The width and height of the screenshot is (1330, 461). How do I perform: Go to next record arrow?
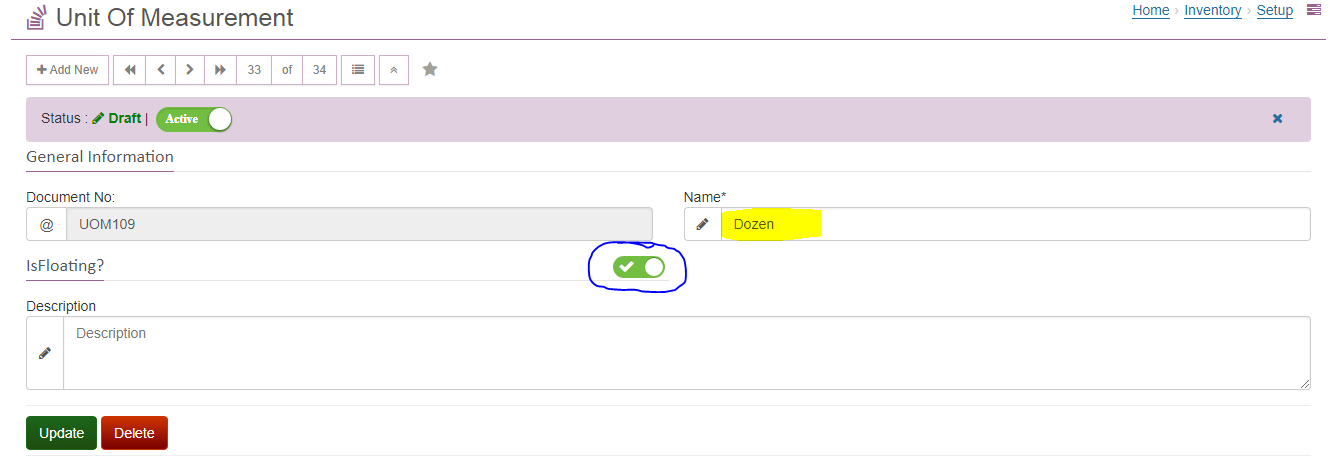190,70
